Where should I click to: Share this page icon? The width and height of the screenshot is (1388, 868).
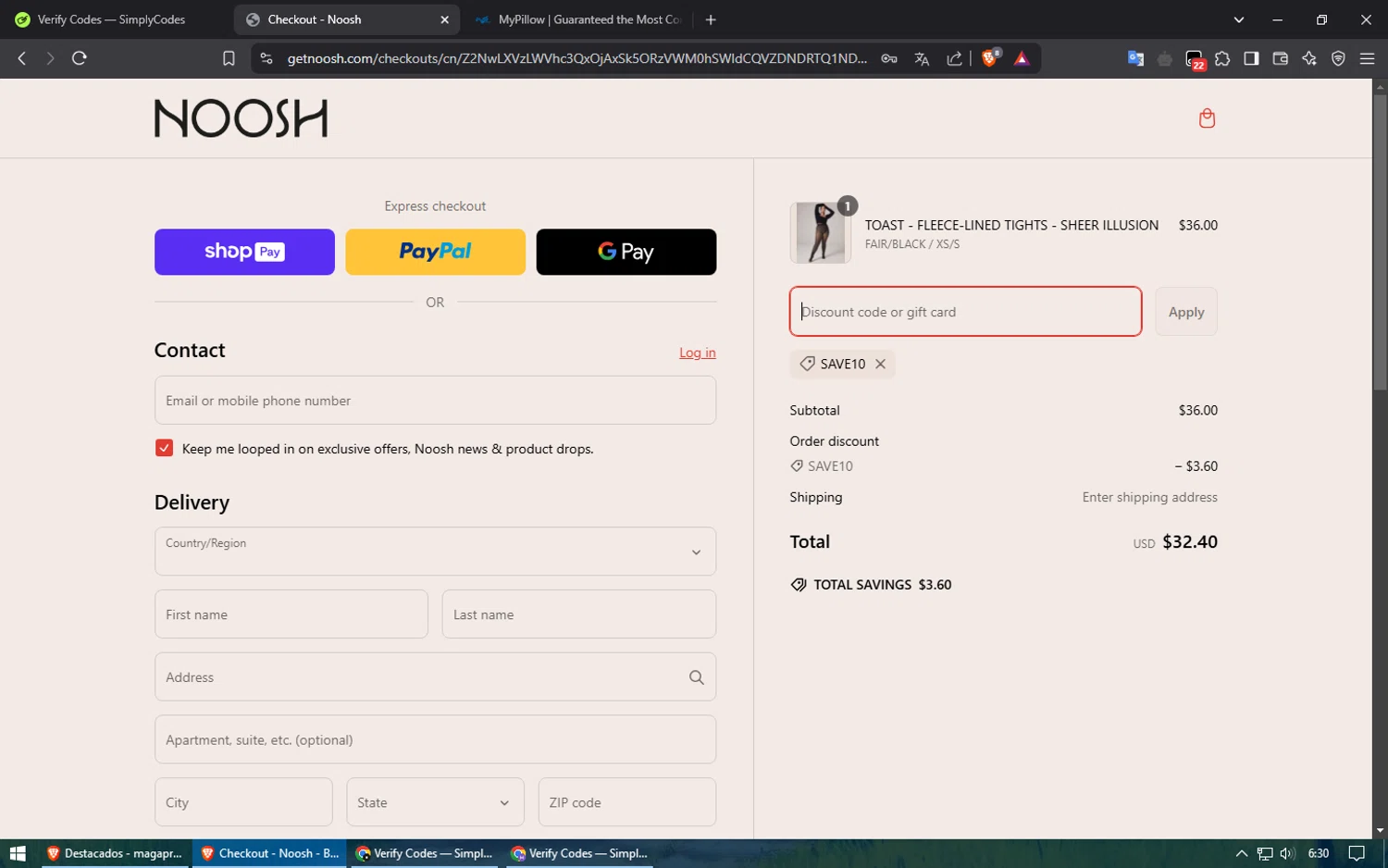click(x=954, y=58)
